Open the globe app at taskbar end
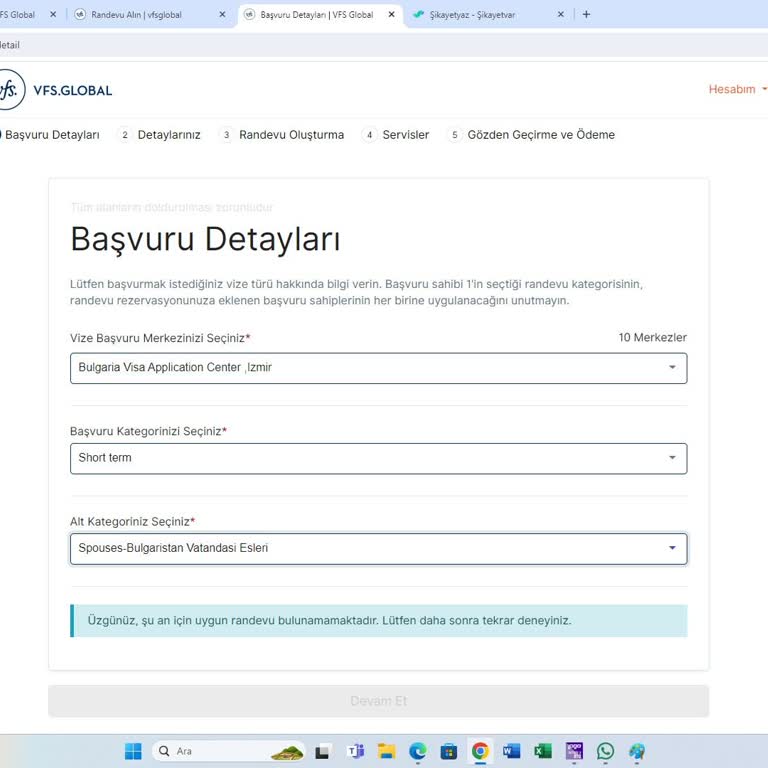The height and width of the screenshot is (768, 768). pyautogui.click(x=637, y=751)
